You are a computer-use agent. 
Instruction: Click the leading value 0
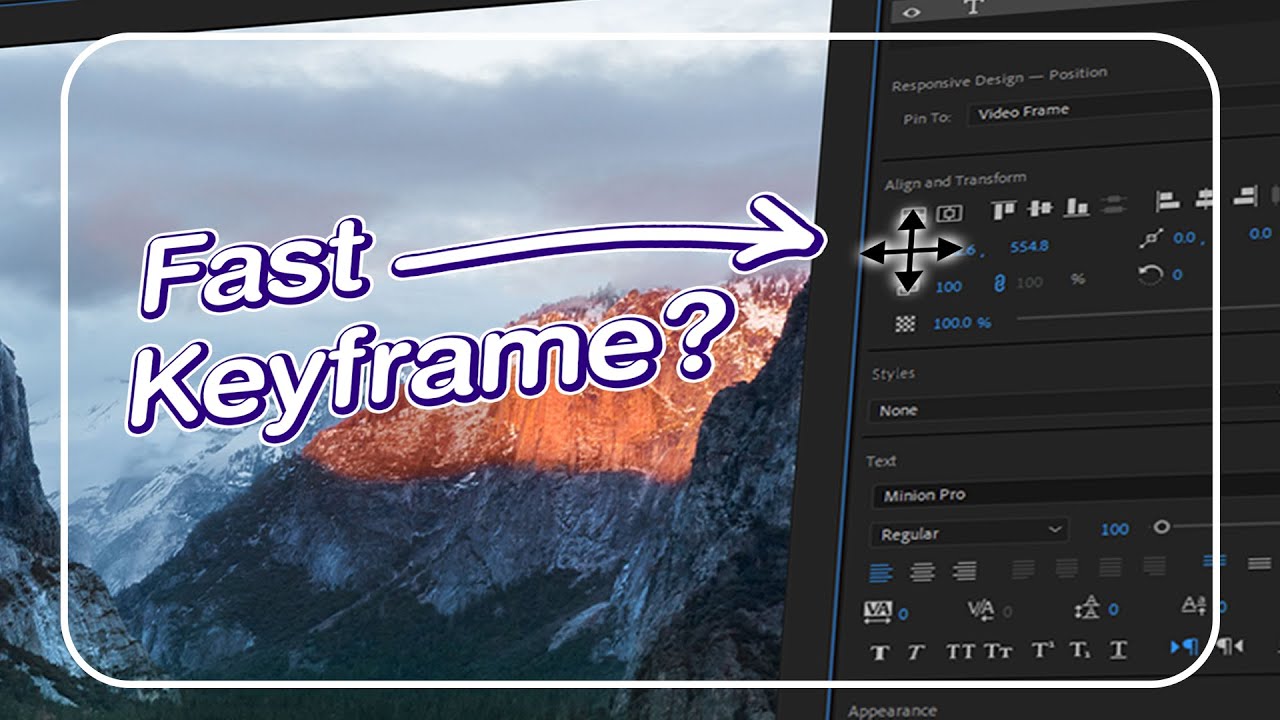point(1113,609)
